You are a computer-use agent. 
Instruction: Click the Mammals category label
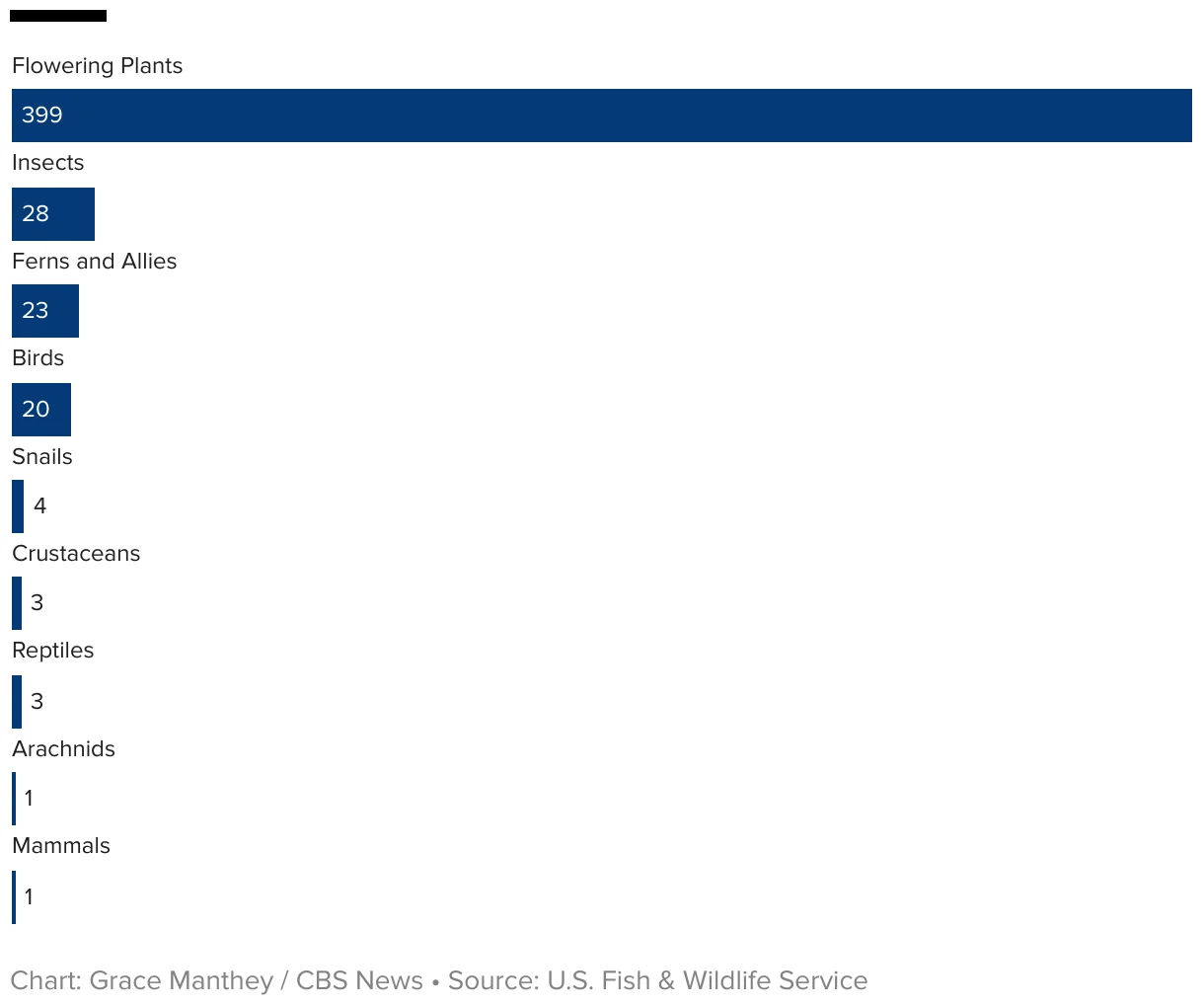pos(61,846)
